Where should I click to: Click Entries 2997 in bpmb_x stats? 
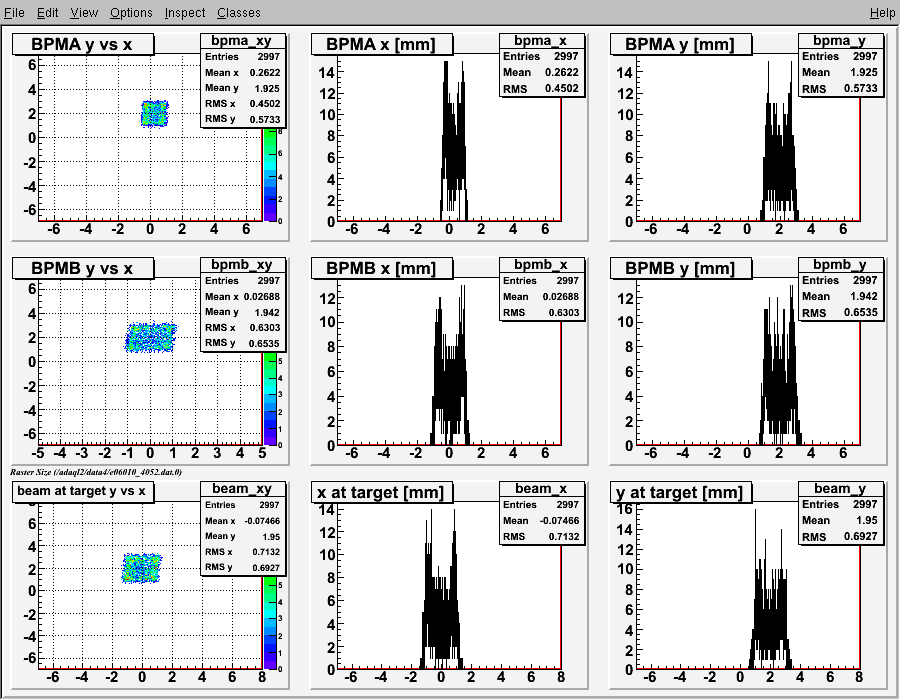point(541,280)
